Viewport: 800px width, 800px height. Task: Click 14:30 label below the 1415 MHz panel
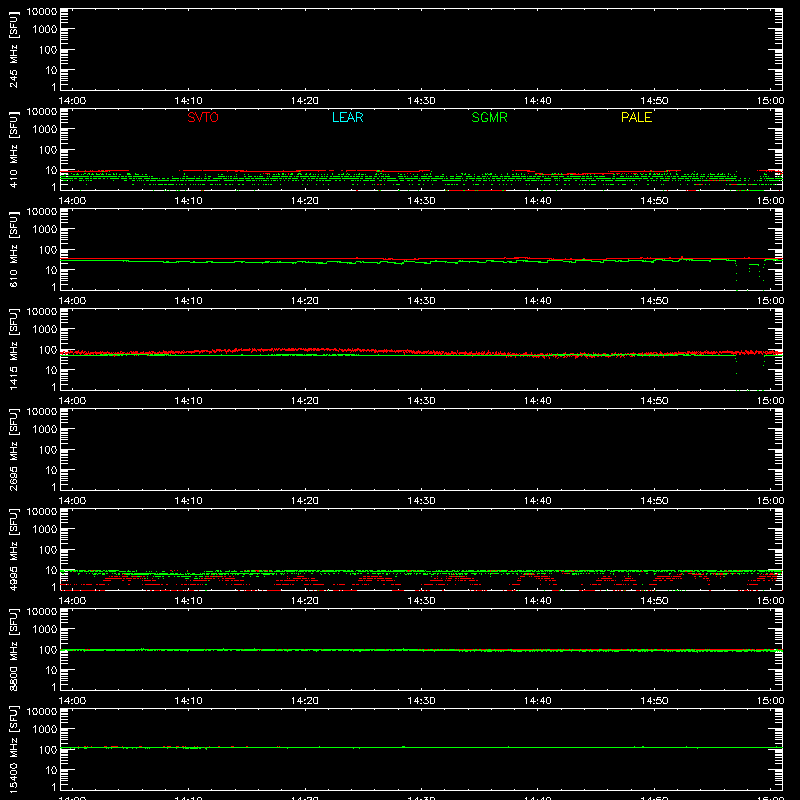(421, 401)
